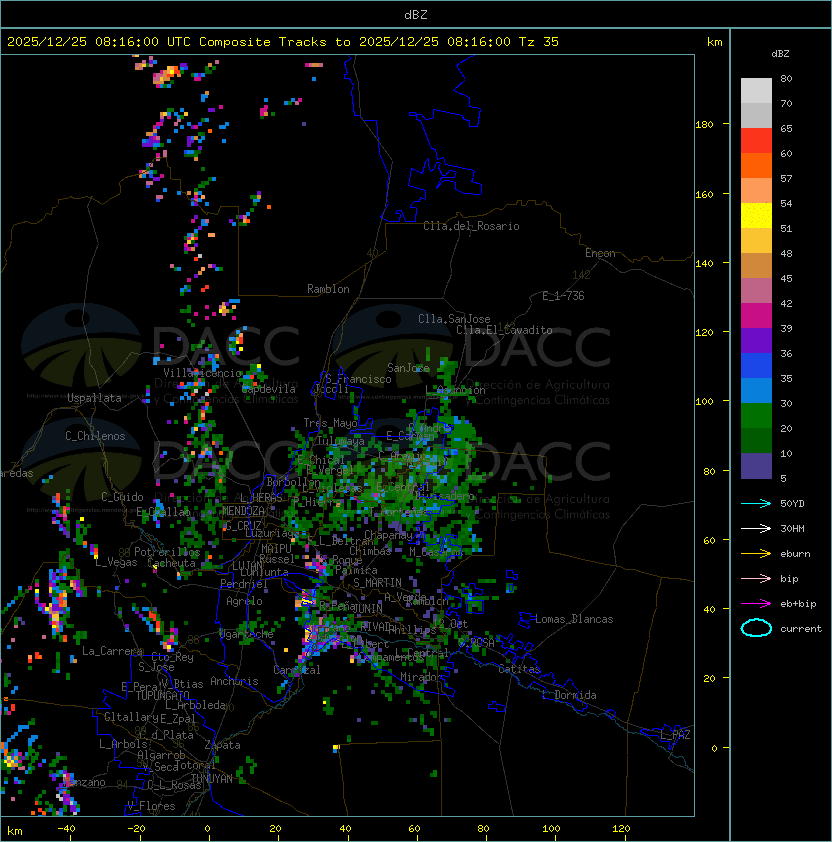
Task: Click the Clla.SanJose label on map
Action: [454, 319]
